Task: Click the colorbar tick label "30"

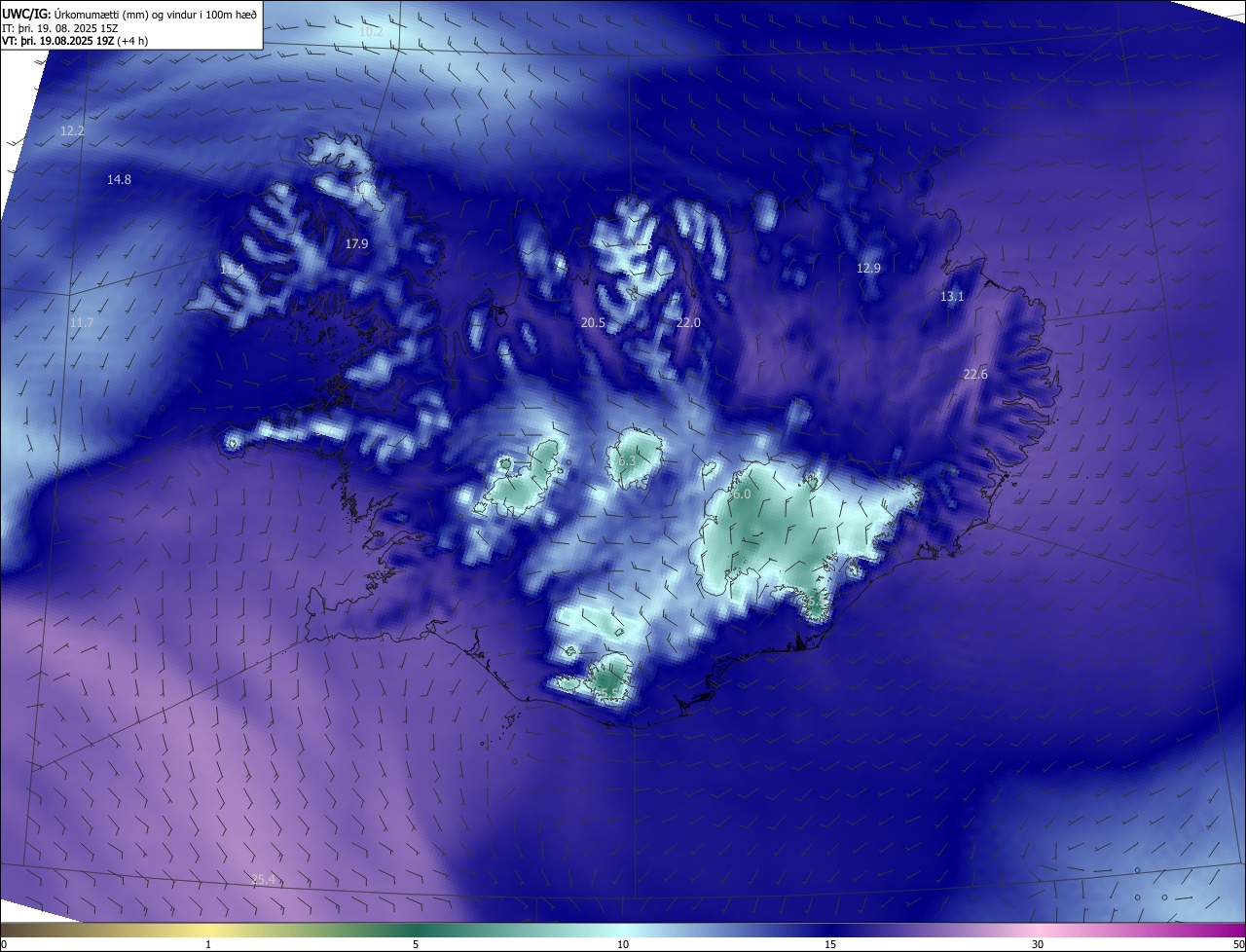Action: pos(1038,944)
